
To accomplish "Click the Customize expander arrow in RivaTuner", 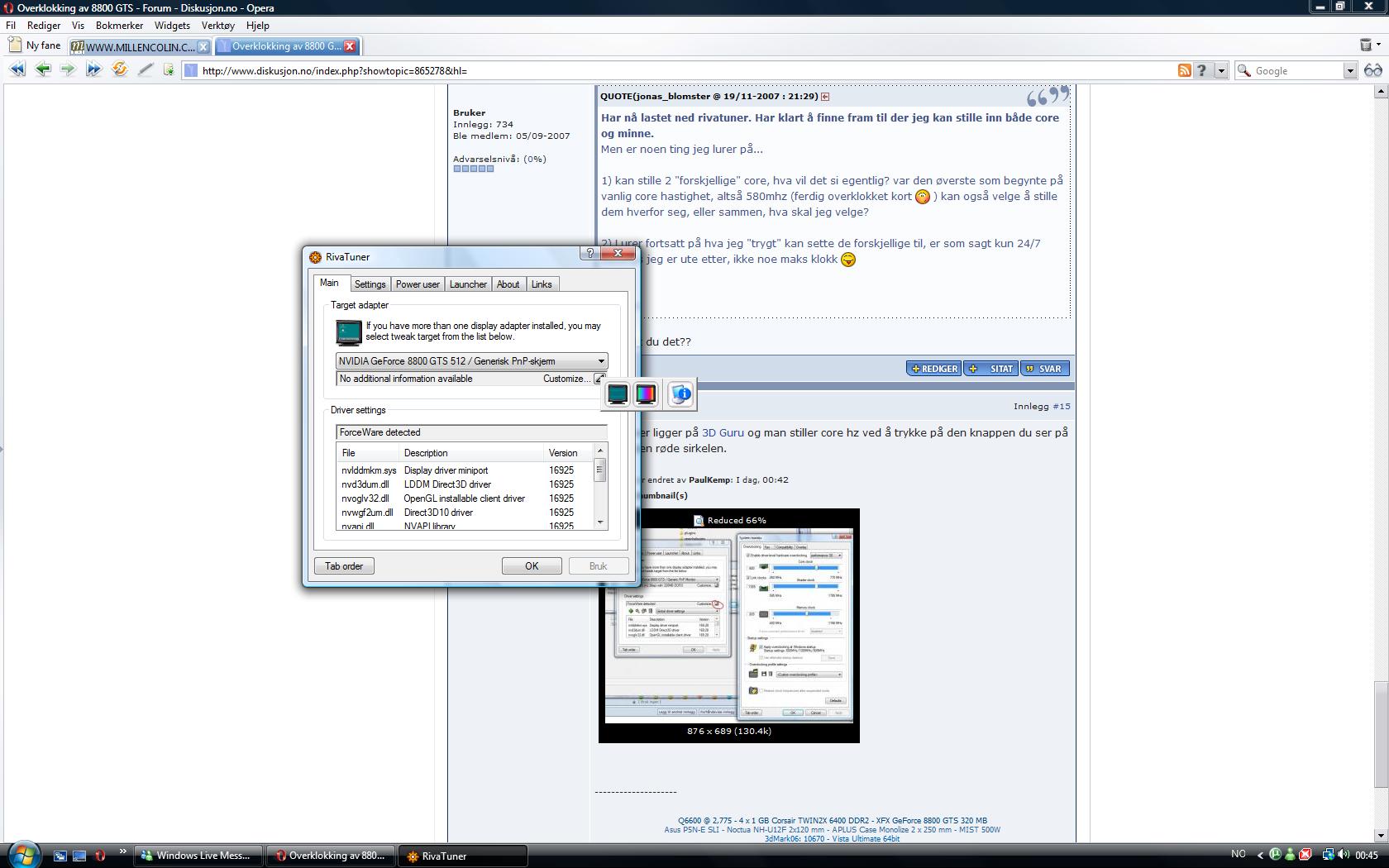I will [599, 379].
